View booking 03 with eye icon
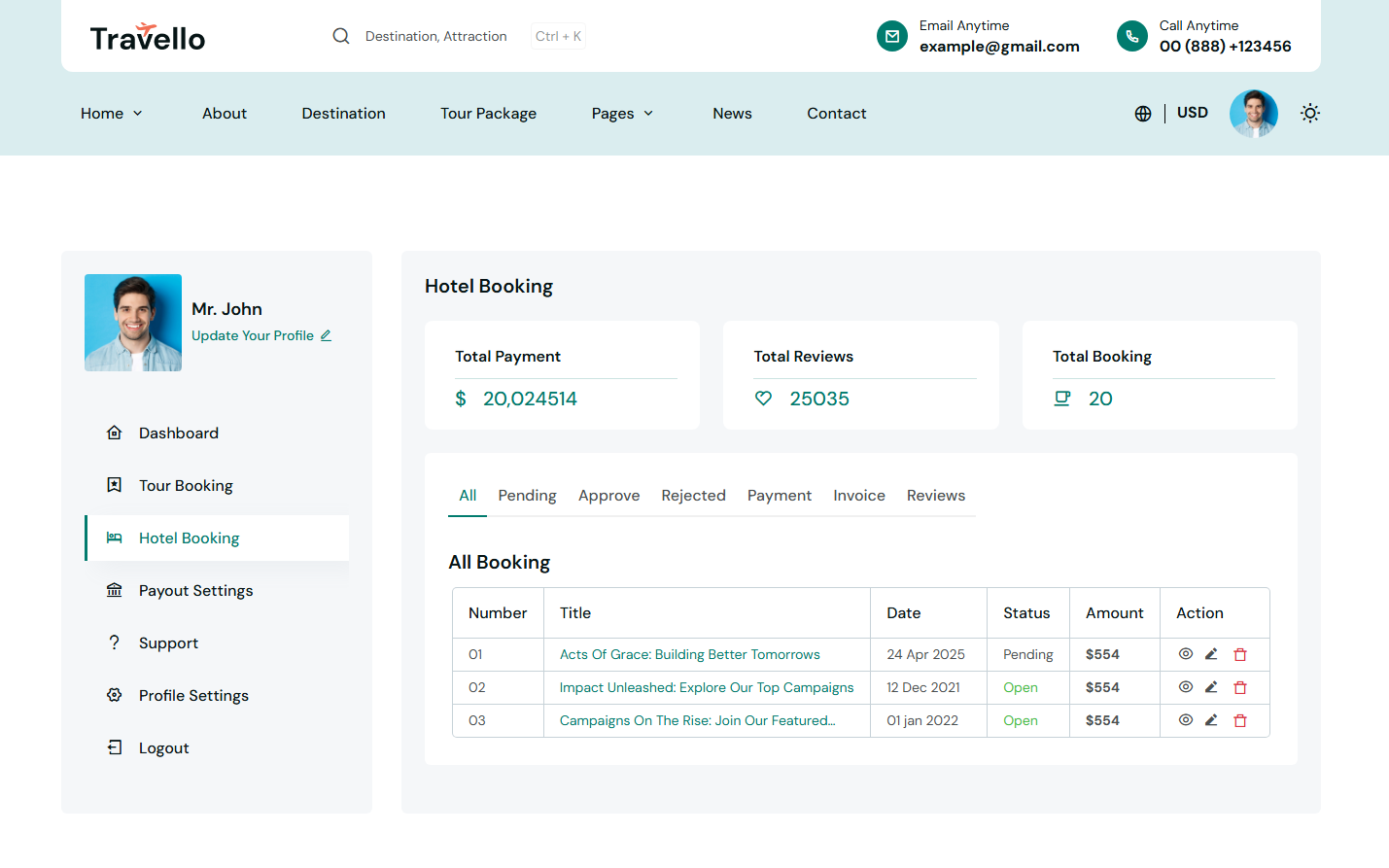 point(1186,720)
